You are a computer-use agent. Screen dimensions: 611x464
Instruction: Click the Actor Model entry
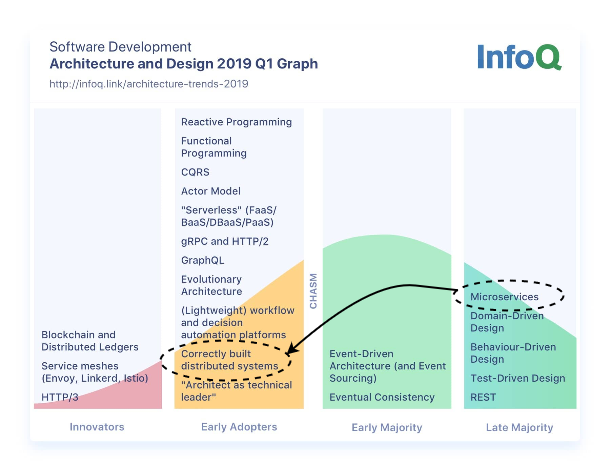(210, 191)
